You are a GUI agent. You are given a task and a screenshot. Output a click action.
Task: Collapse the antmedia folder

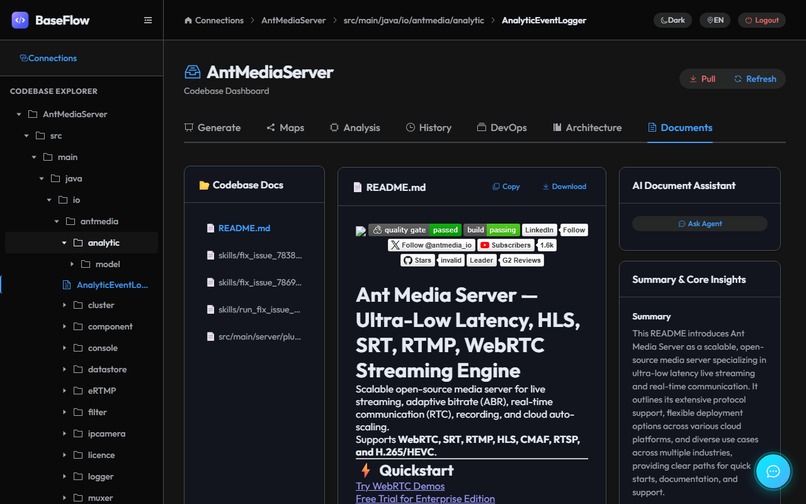[x=57, y=221]
